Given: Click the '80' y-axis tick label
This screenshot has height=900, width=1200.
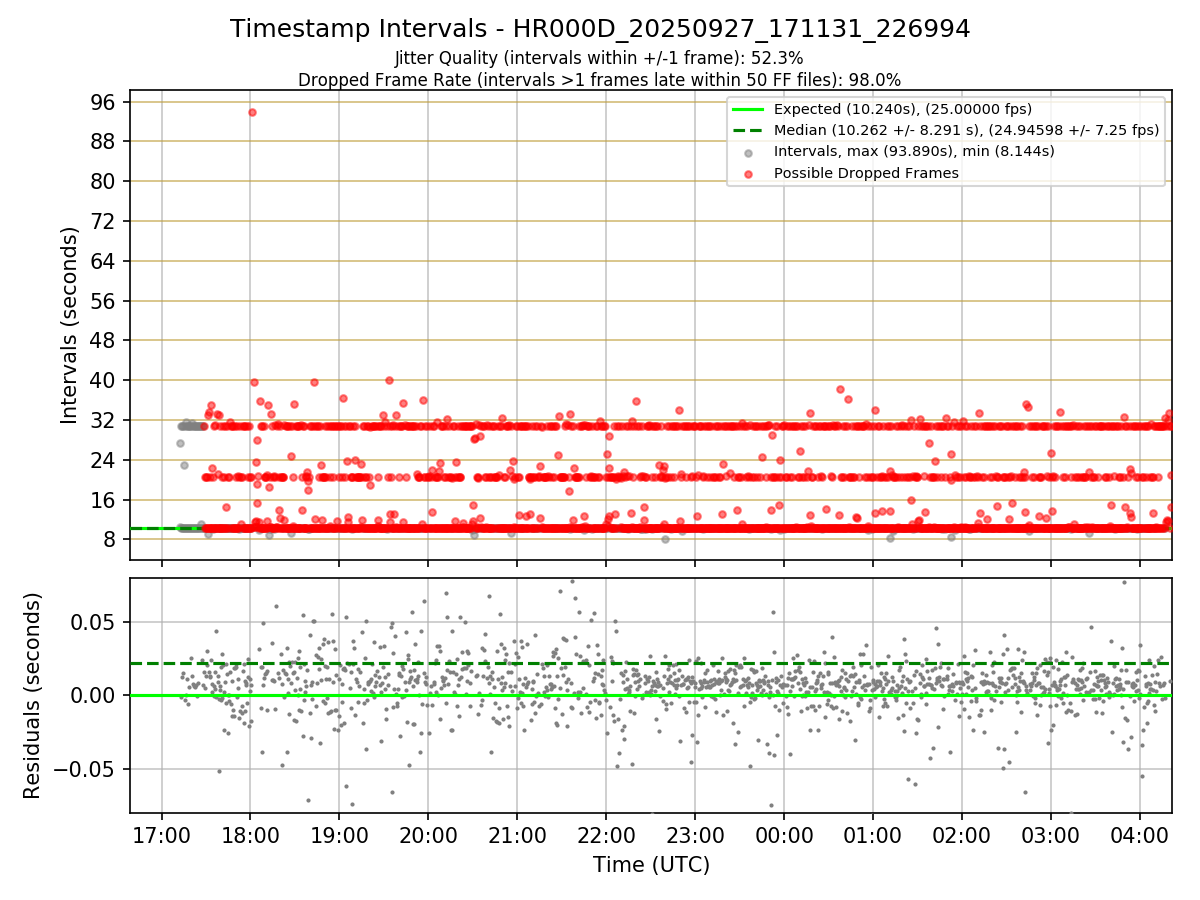Looking at the screenshot, I should tap(103, 181).
